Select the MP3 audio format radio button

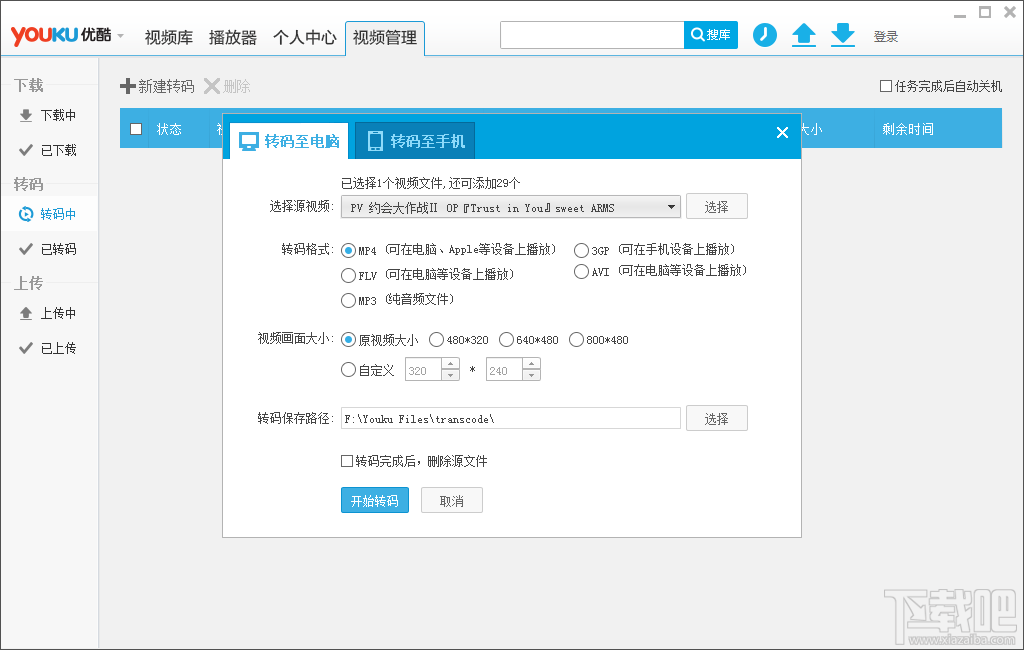(x=349, y=301)
